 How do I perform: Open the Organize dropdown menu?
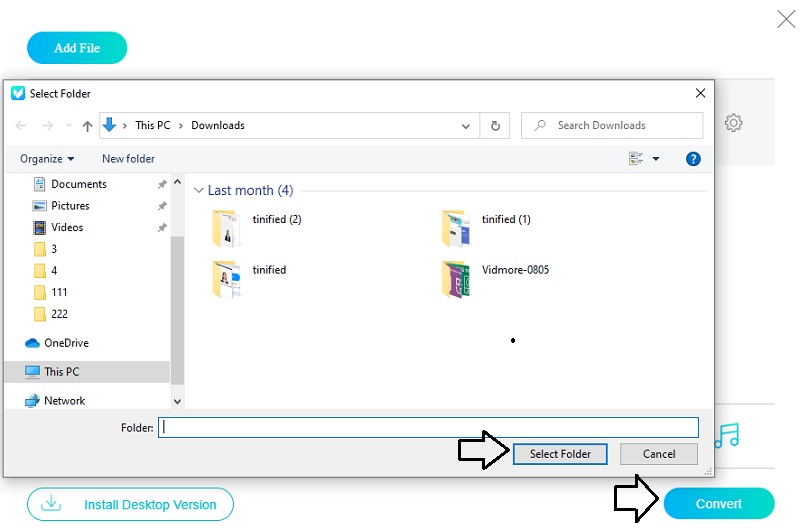click(47, 159)
